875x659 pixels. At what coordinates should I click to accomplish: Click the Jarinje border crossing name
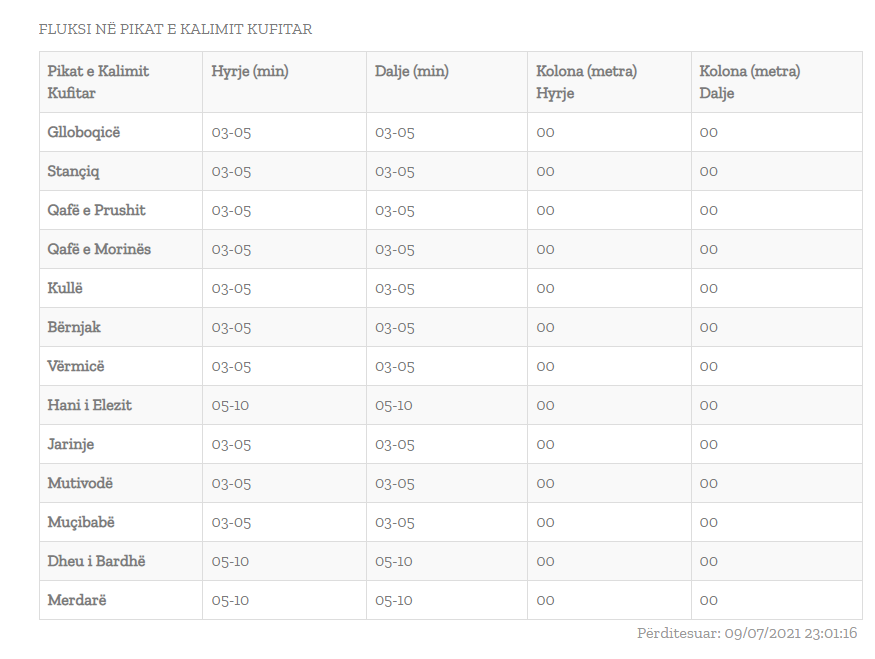70,444
